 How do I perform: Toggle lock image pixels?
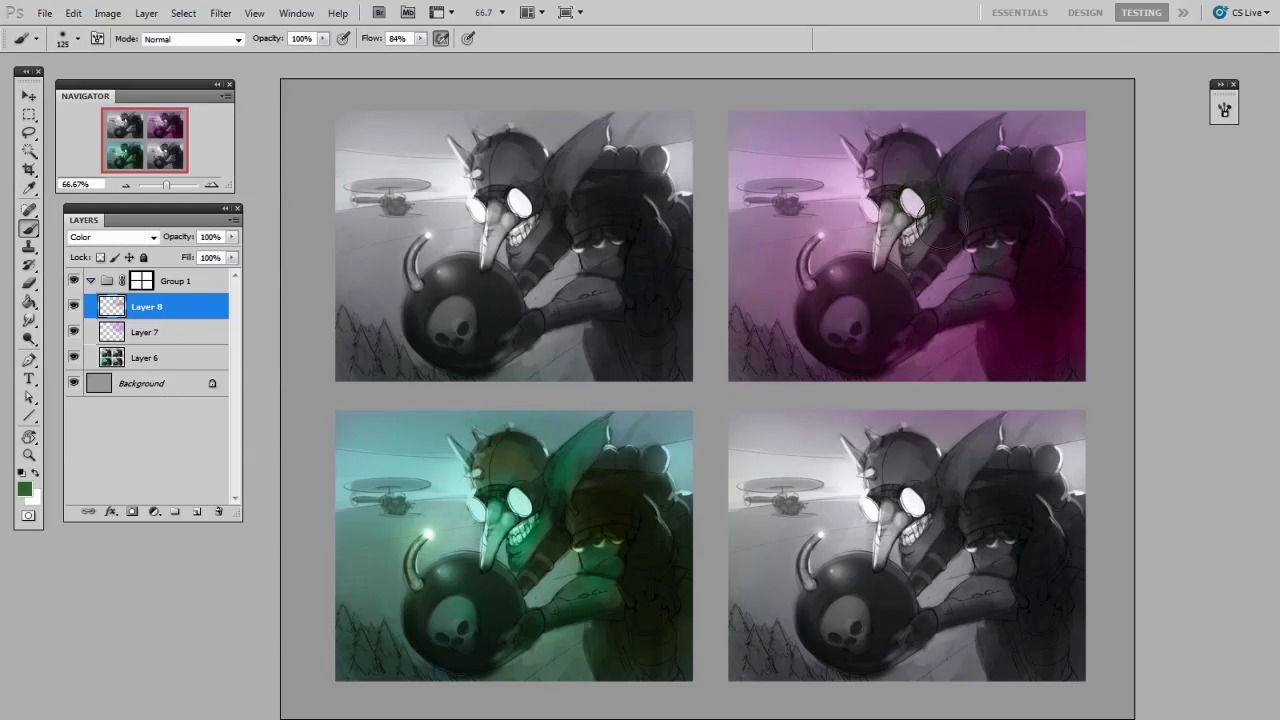point(114,257)
